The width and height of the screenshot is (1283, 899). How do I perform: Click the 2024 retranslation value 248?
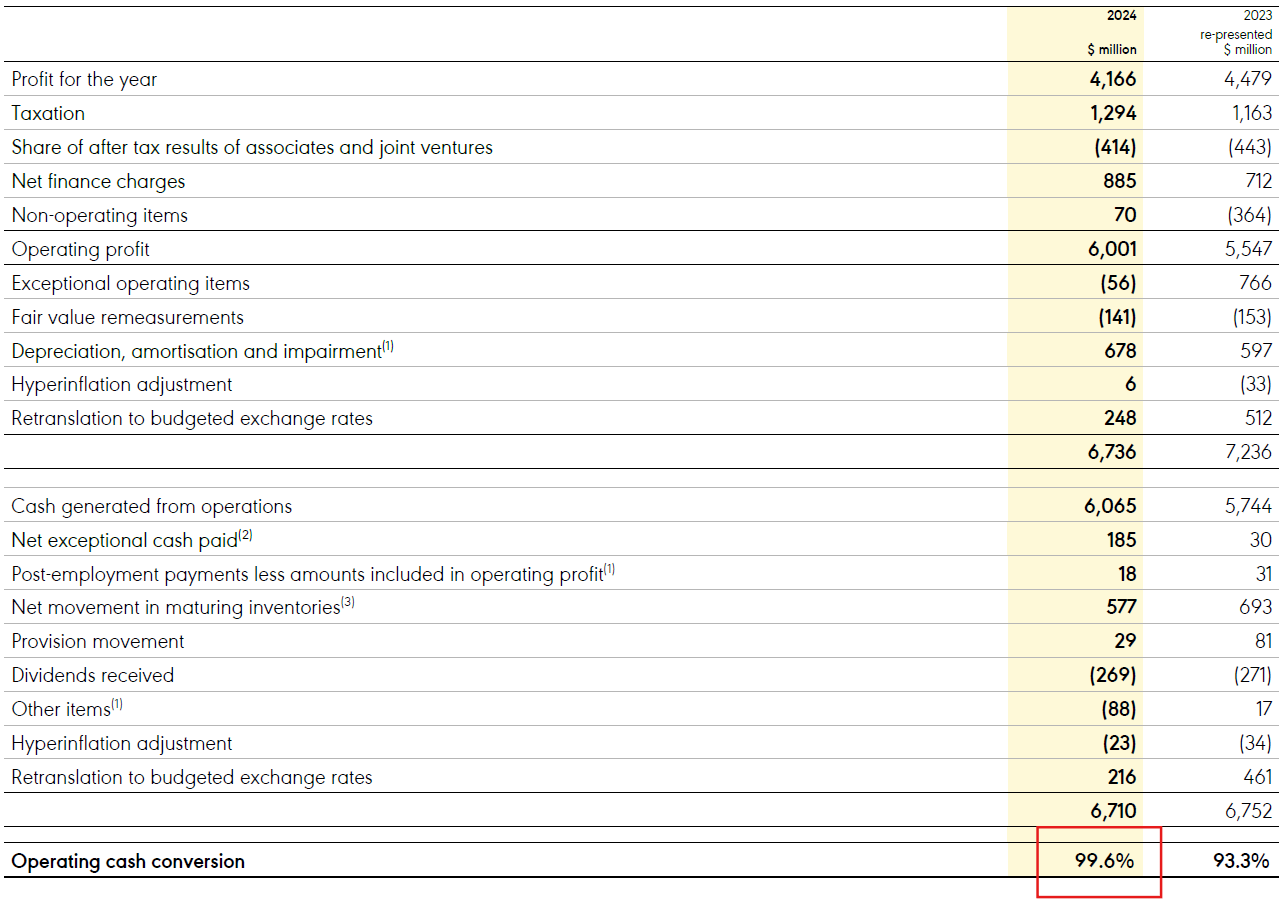pos(1119,418)
